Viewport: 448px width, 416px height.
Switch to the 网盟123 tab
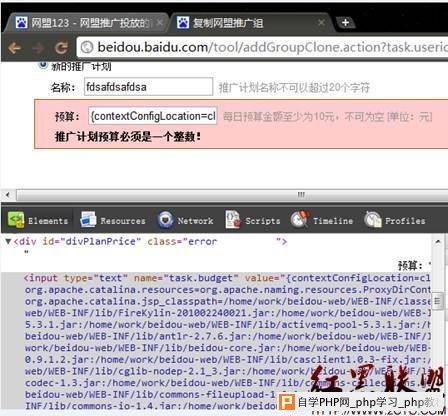point(85,23)
